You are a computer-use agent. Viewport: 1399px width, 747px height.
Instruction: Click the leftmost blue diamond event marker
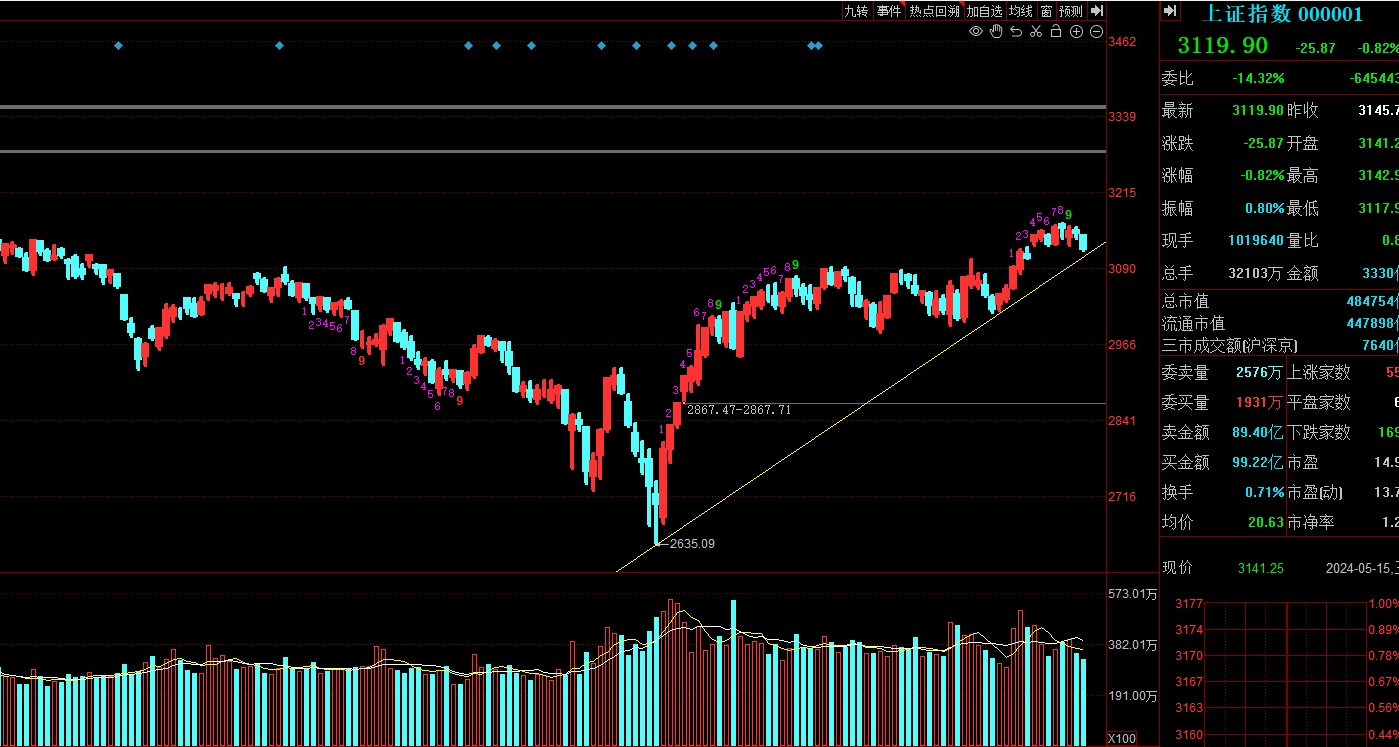click(118, 45)
